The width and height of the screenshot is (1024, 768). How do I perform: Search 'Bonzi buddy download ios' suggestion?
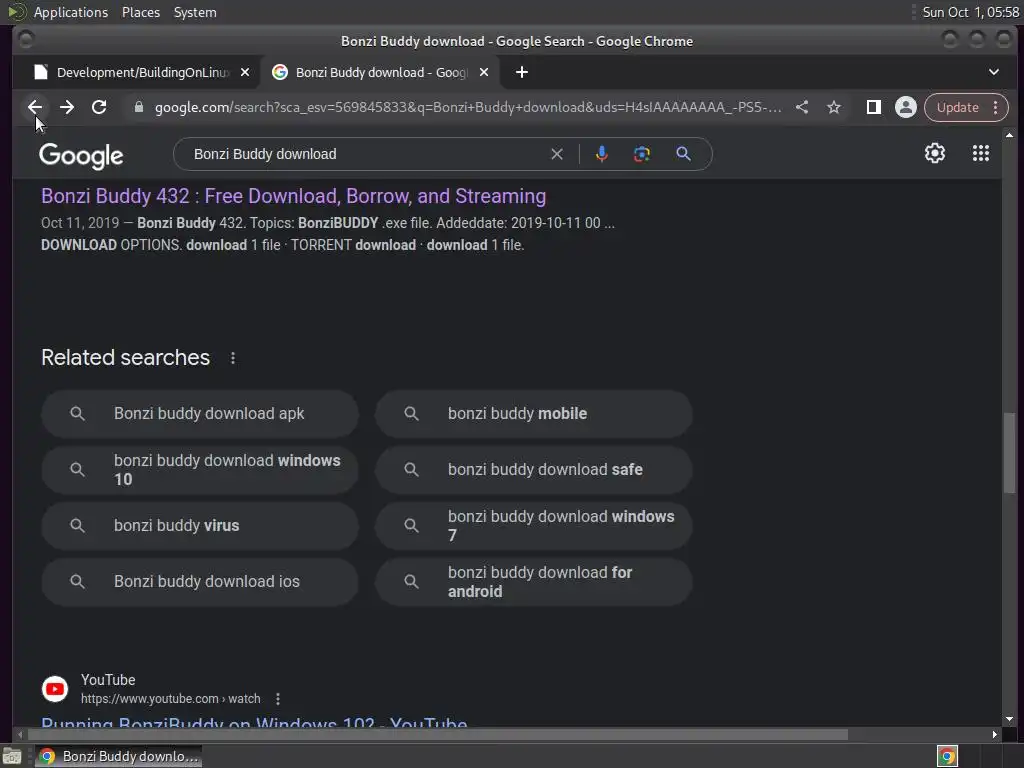pos(200,582)
